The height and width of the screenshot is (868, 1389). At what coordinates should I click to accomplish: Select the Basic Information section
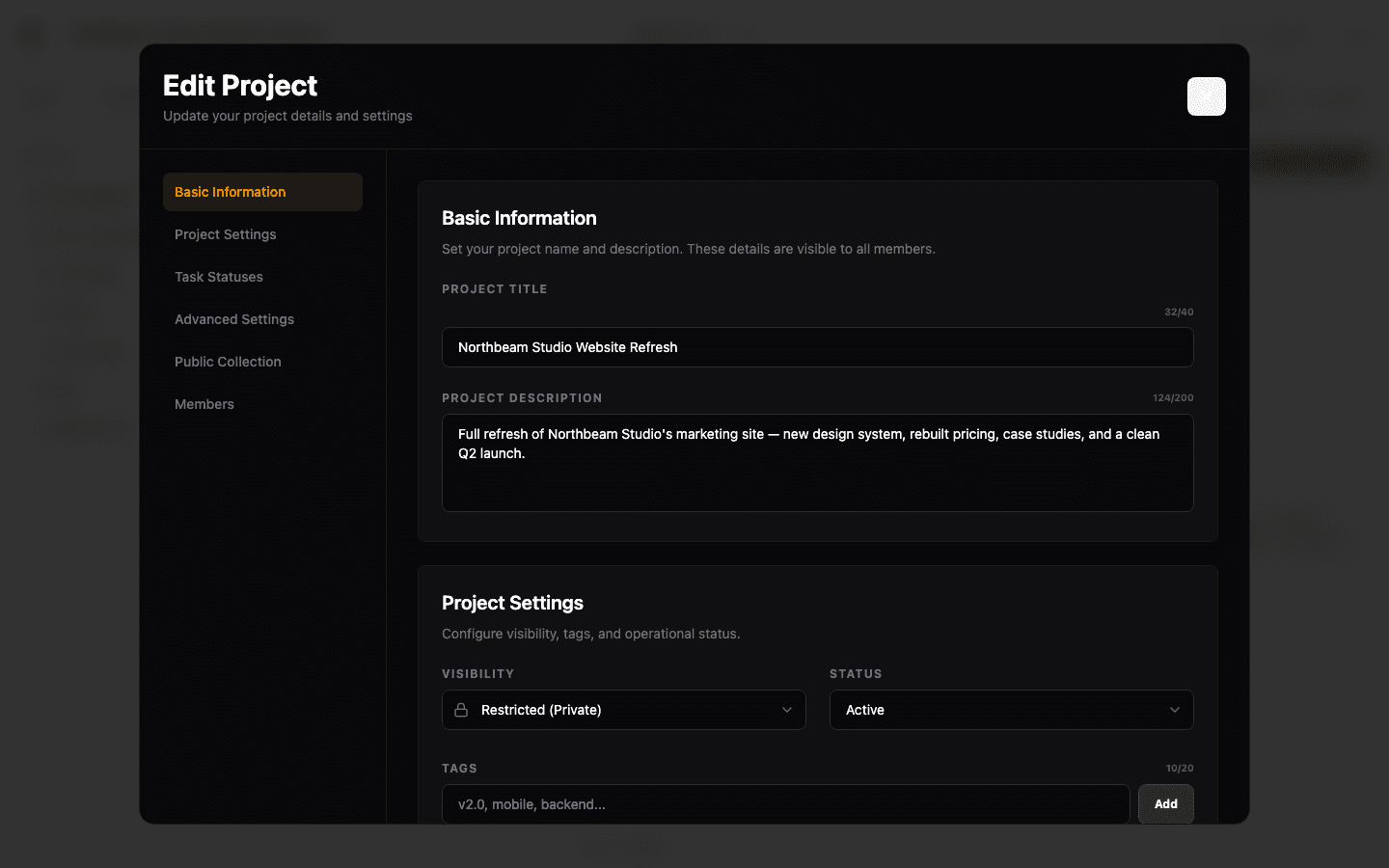tap(262, 192)
